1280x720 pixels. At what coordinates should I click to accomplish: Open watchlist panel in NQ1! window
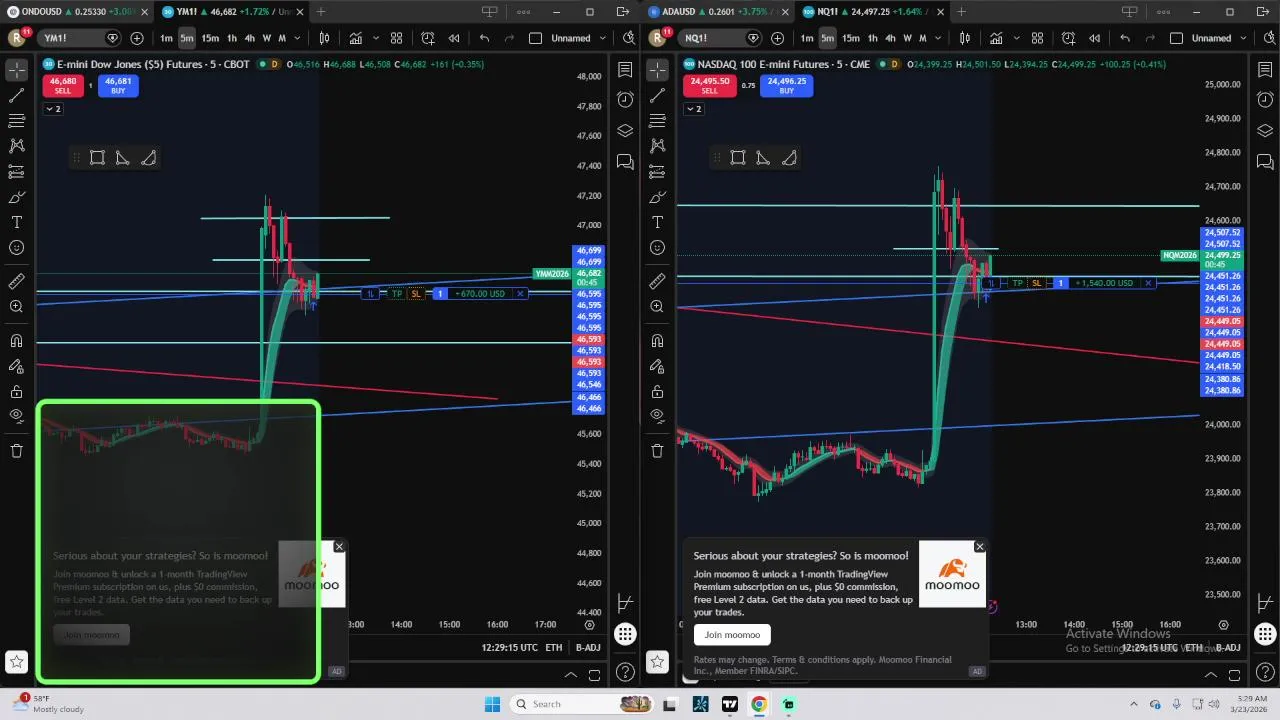tap(1265, 70)
